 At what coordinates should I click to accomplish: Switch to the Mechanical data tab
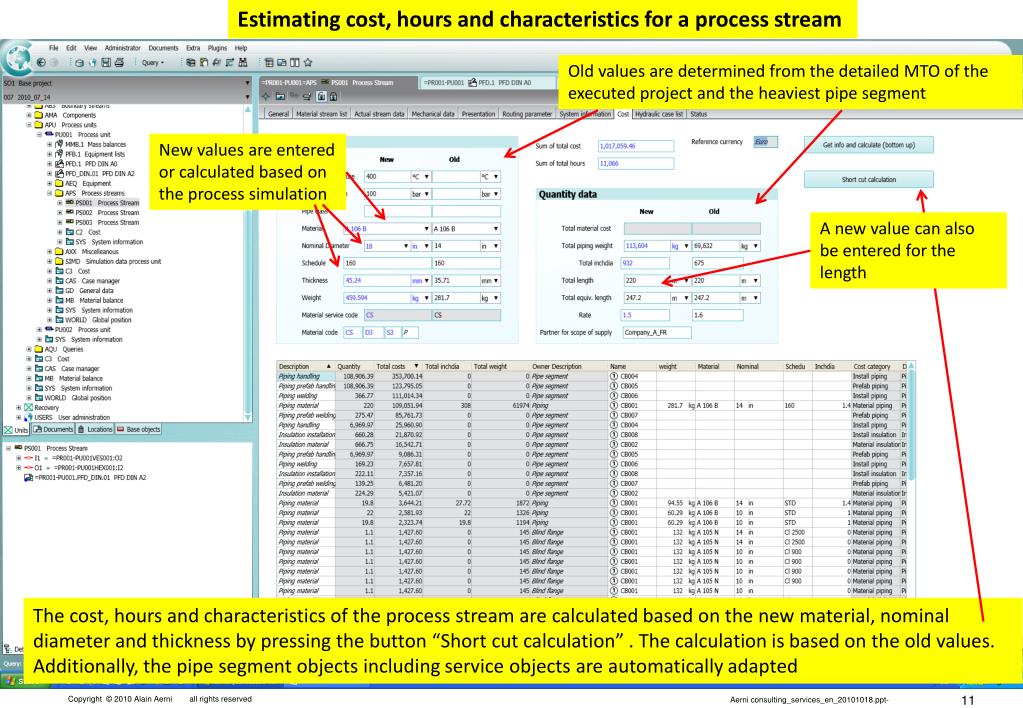click(x=433, y=114)
